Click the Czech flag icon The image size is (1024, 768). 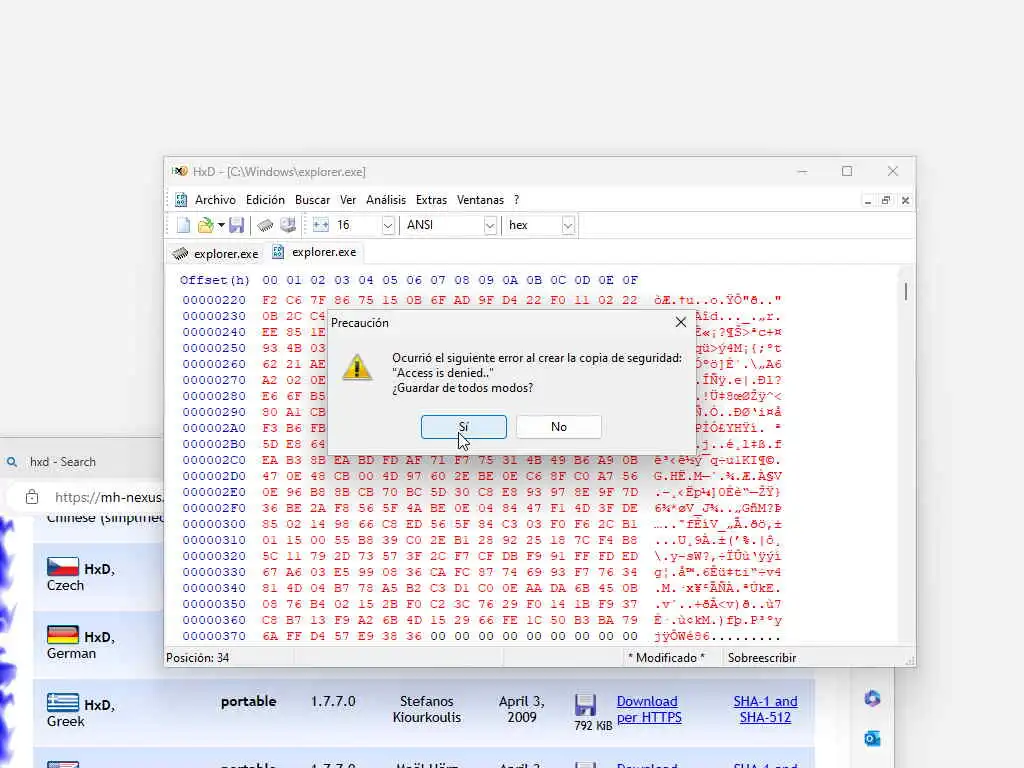point(63,567)
